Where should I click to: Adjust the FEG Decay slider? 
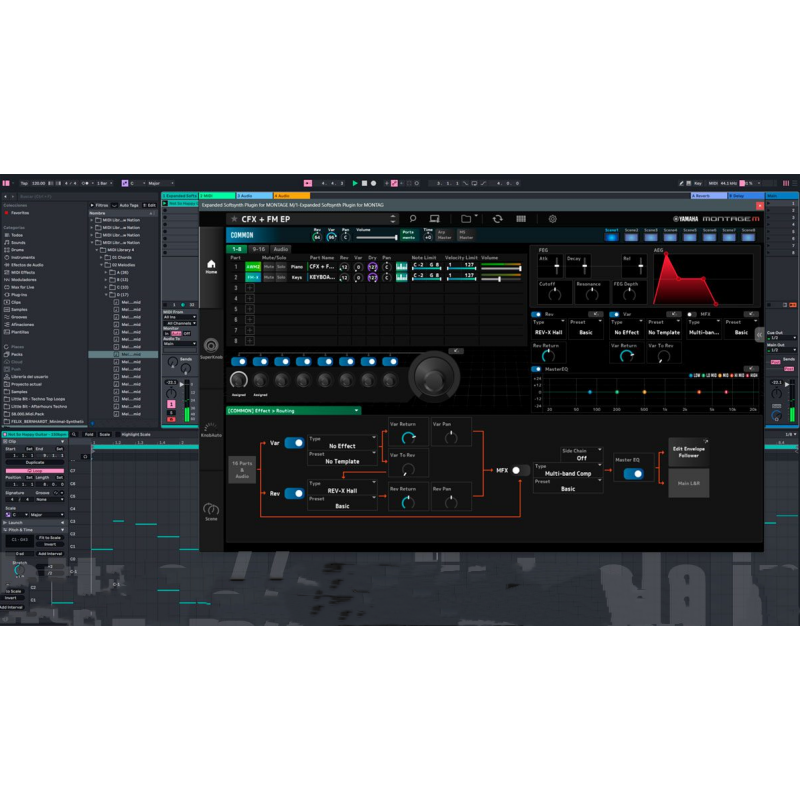tap(584, 266)
